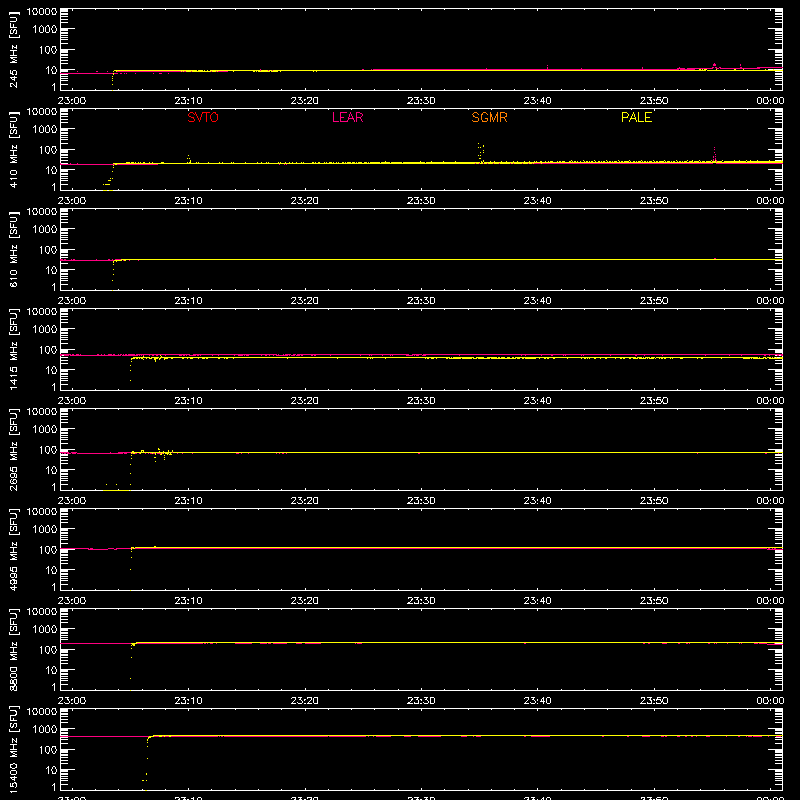Select the 2695 MHz [SFU] axis title

point(13,449)
